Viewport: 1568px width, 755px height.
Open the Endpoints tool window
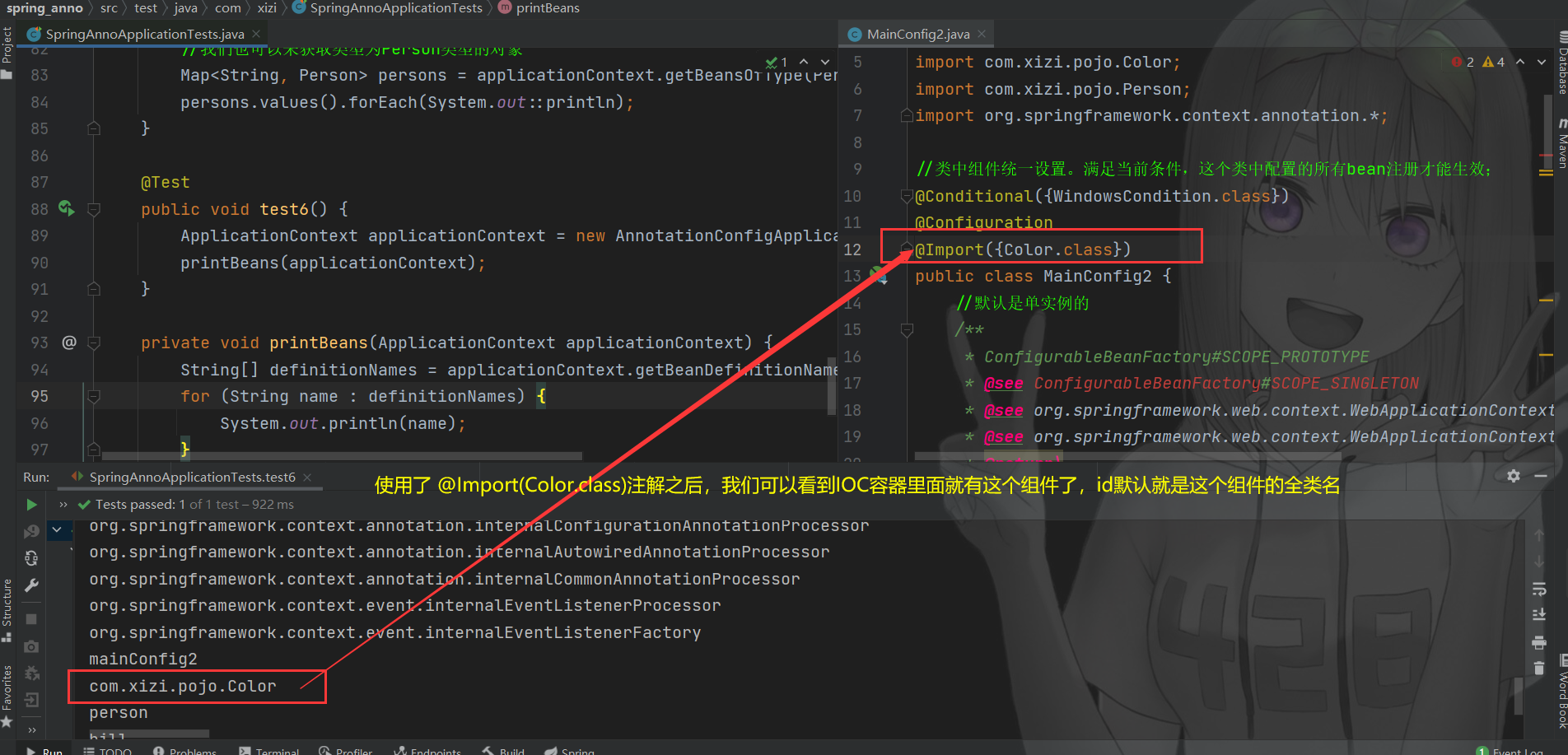[x=428, y=750]
